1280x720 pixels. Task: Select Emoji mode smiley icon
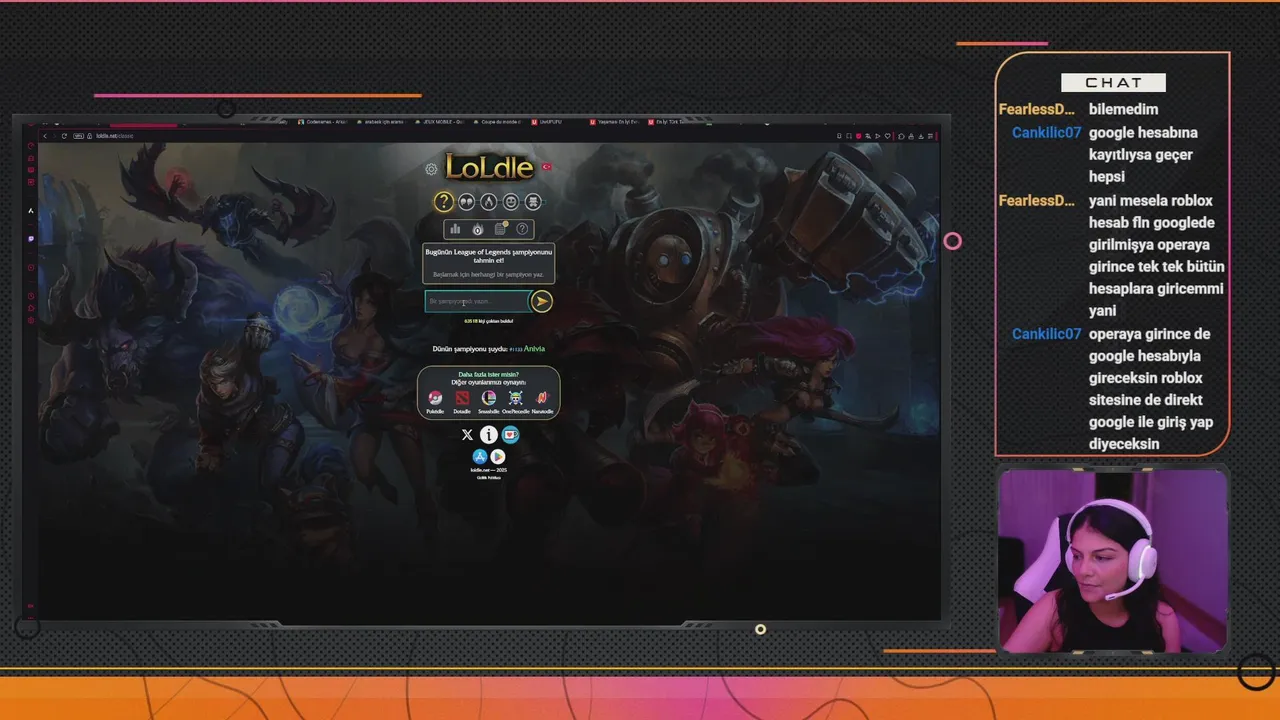point(511,202)
